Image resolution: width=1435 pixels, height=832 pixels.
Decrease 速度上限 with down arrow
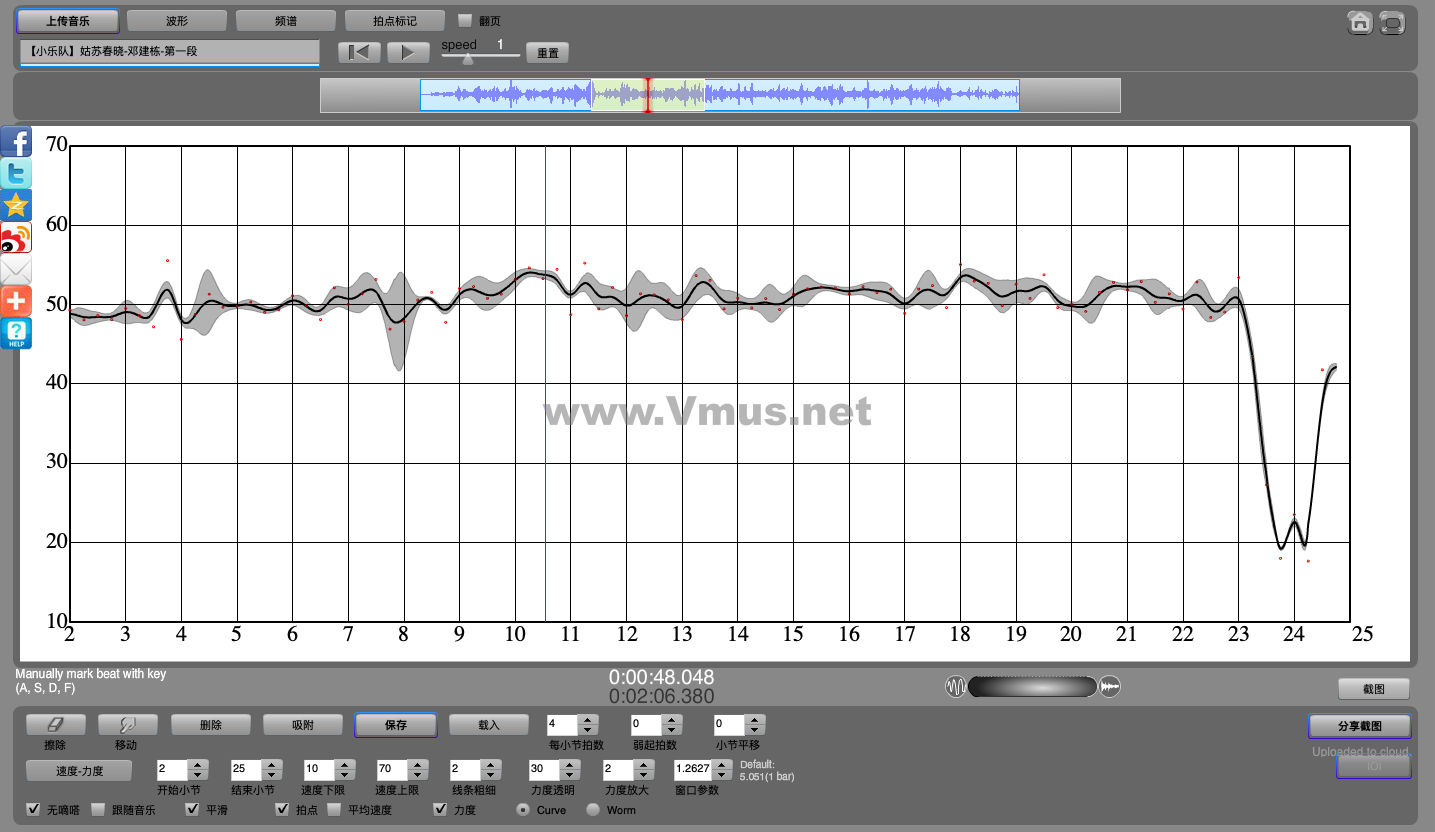417,776
